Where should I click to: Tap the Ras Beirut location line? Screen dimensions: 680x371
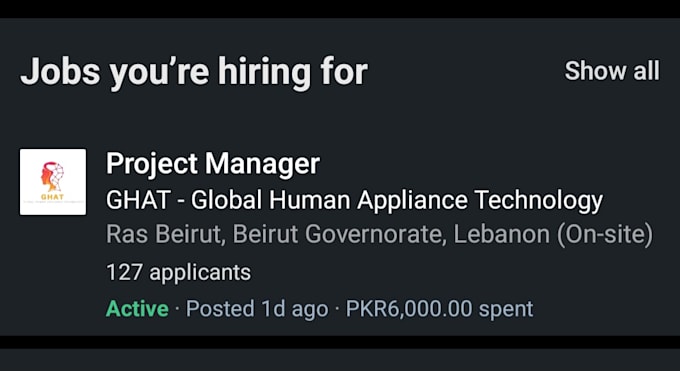(379, 234)
